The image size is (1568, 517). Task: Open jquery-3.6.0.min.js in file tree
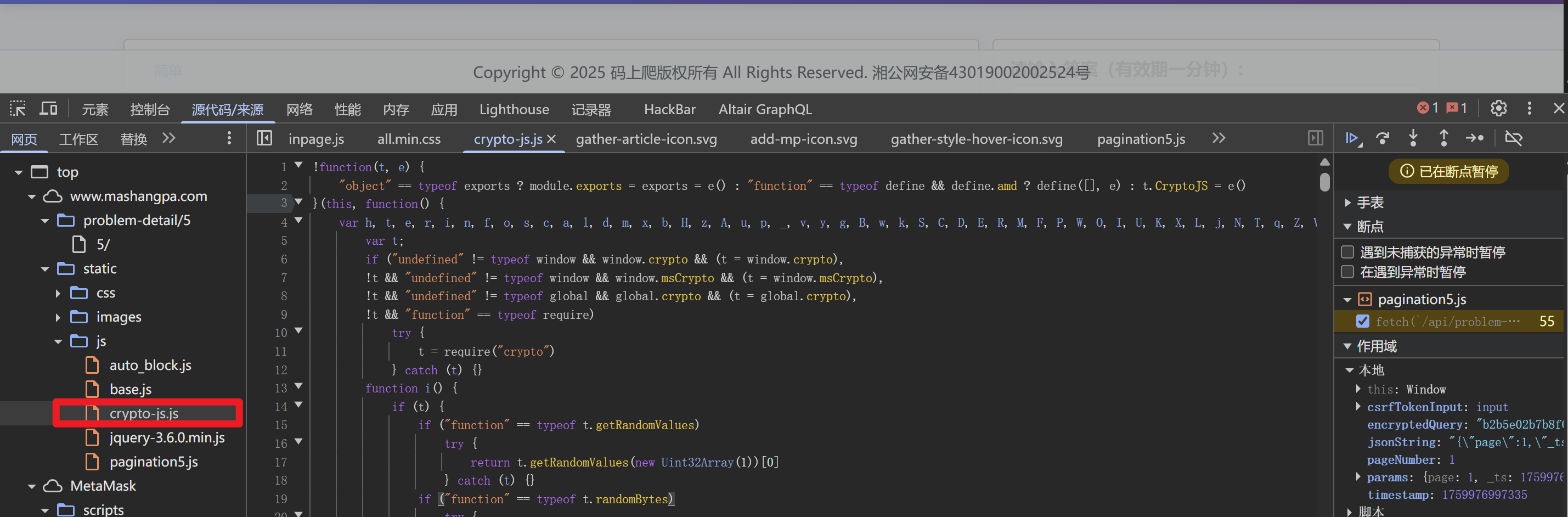pos(167,438)
